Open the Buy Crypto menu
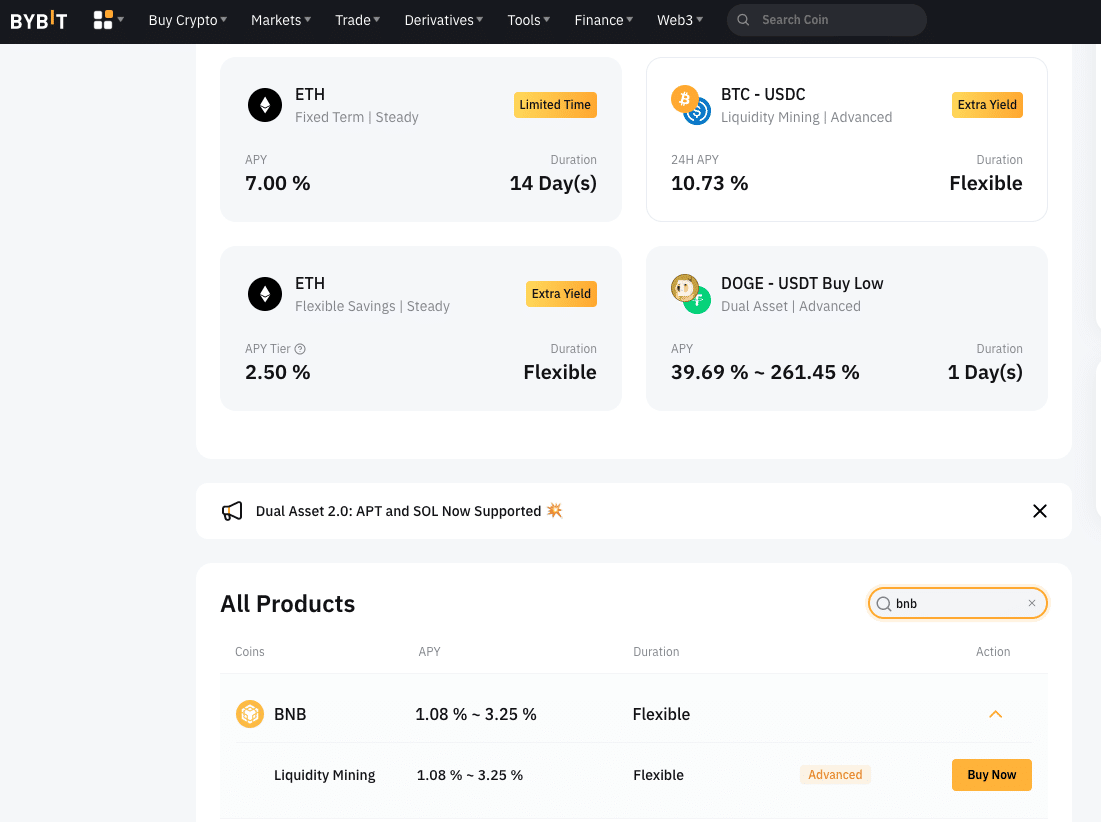 pyautogui.click(x=187, y=20)
